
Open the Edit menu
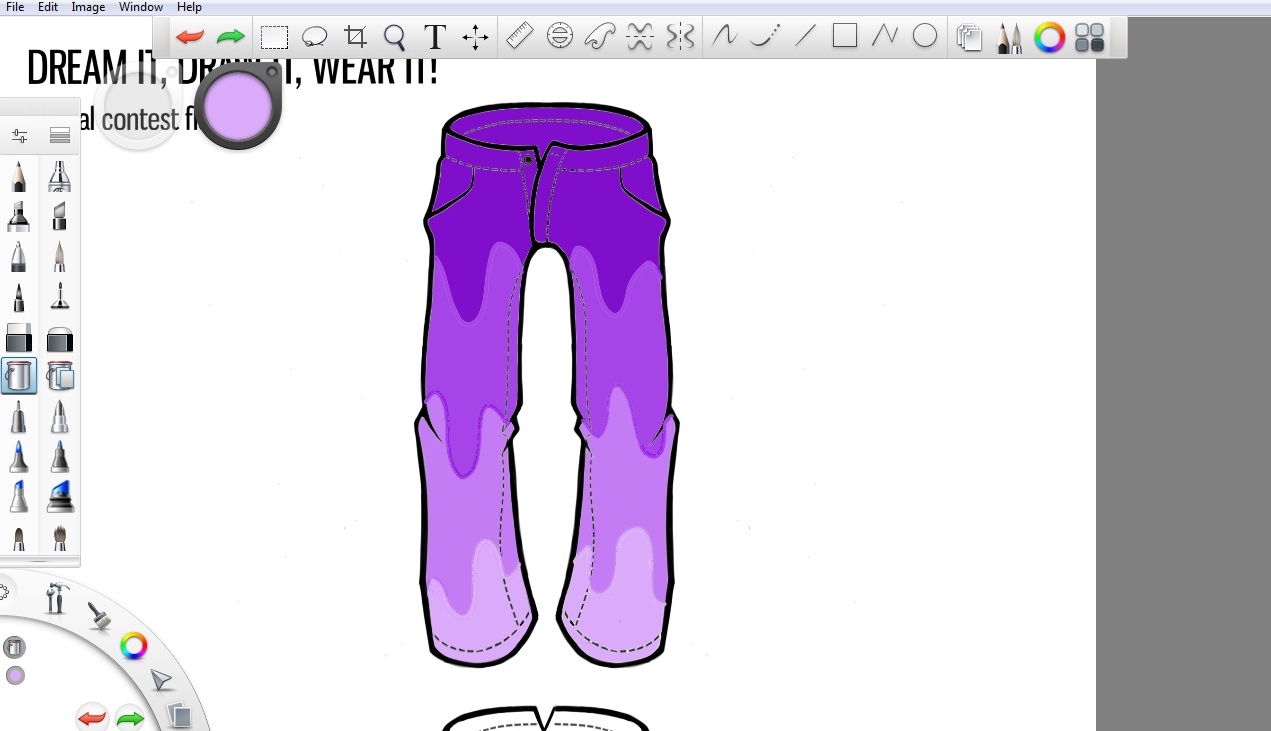click(x=48, y=7)
